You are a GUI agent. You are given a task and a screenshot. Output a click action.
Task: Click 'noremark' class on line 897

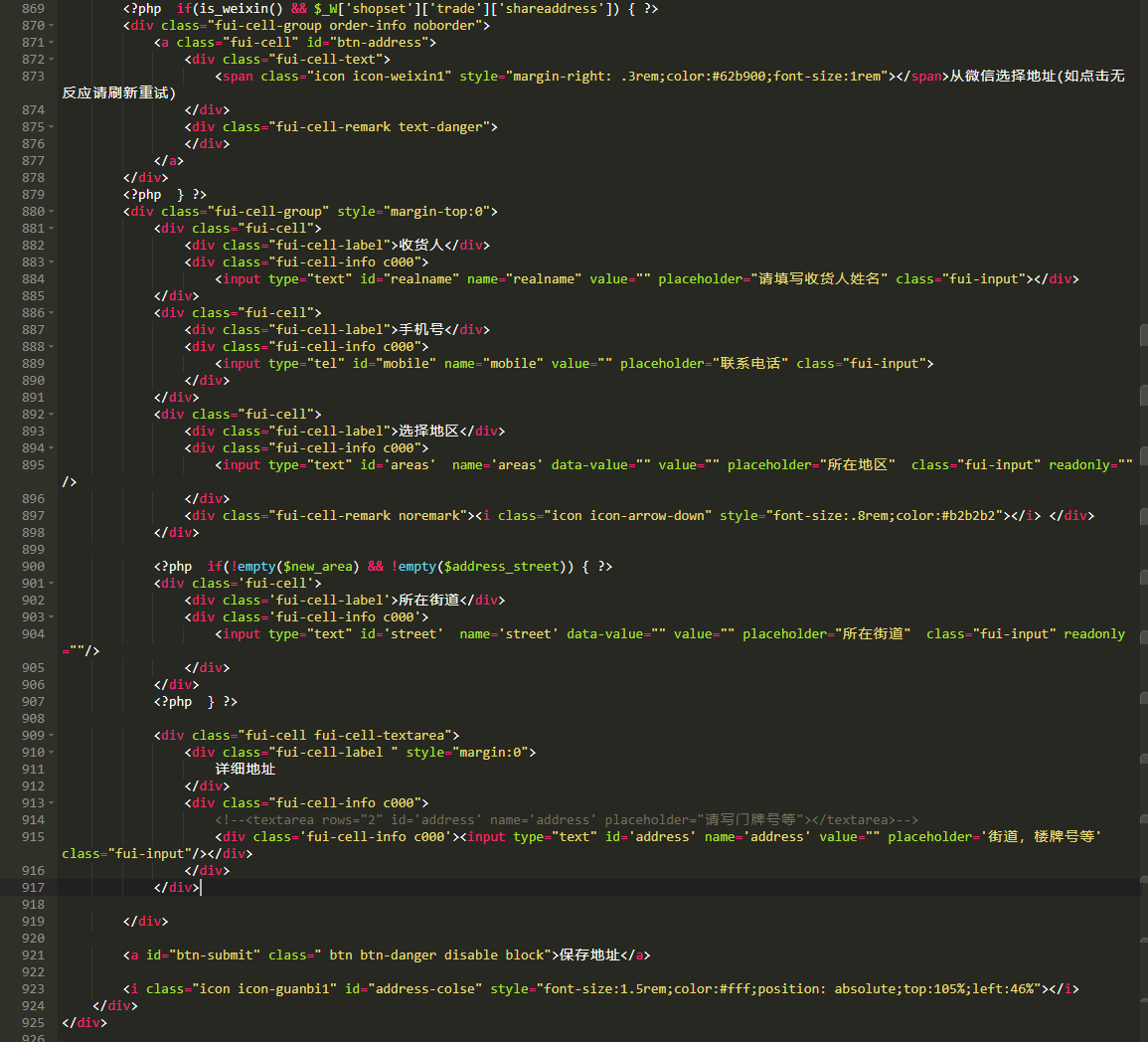(x=428, y=515)
